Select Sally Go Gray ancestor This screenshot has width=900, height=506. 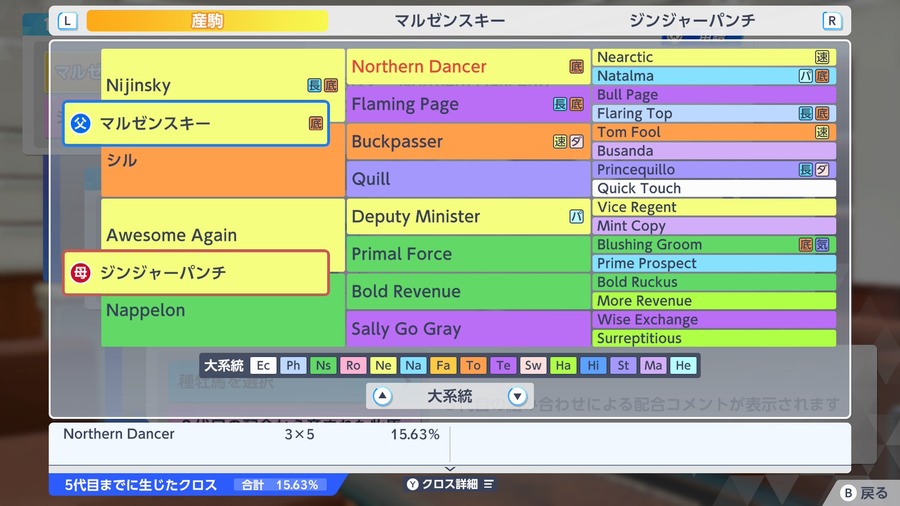click(x=468, y=329)
